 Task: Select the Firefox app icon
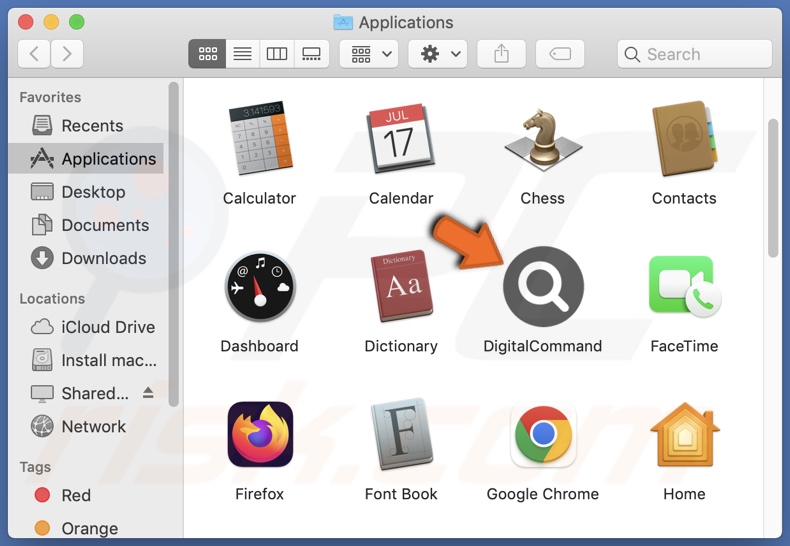point(260,434)
